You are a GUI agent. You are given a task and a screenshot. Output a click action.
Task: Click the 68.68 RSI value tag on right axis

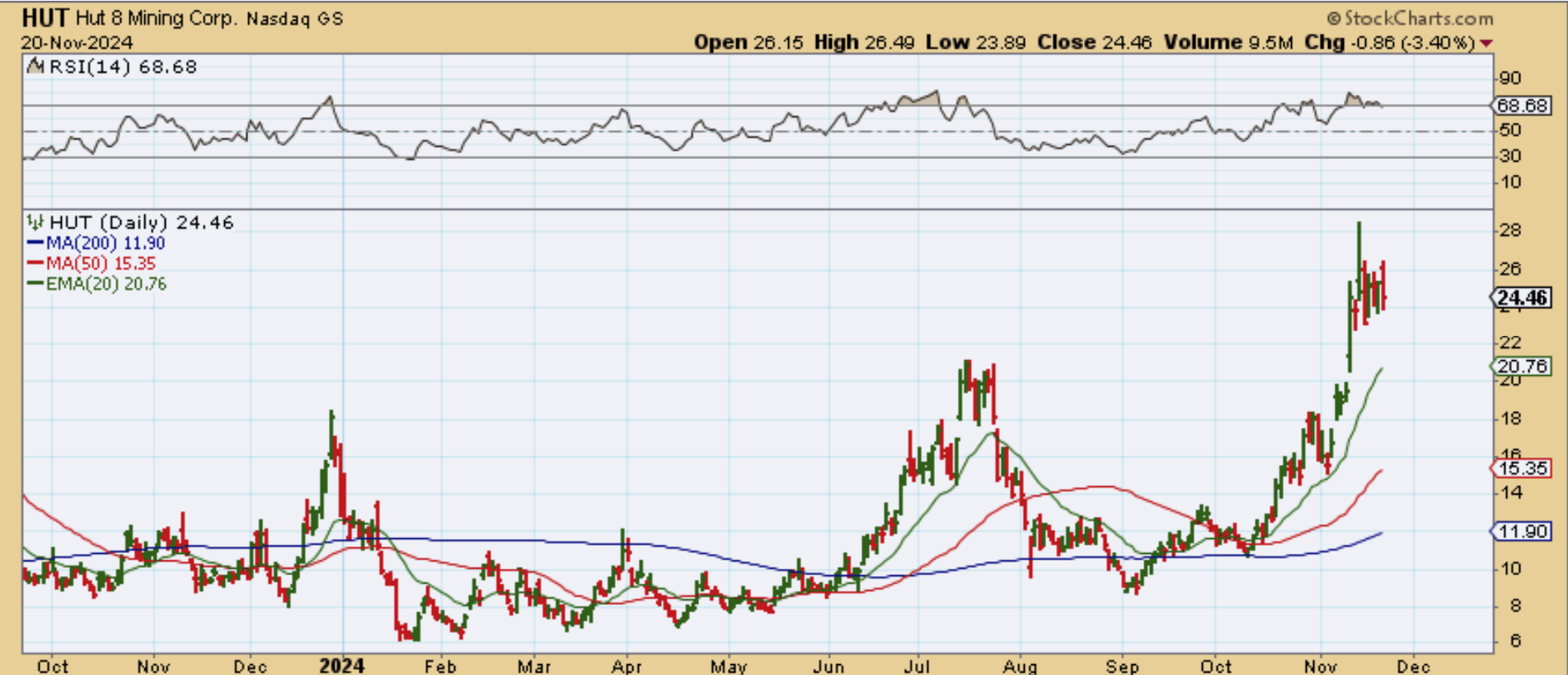tap(1521, 105)
